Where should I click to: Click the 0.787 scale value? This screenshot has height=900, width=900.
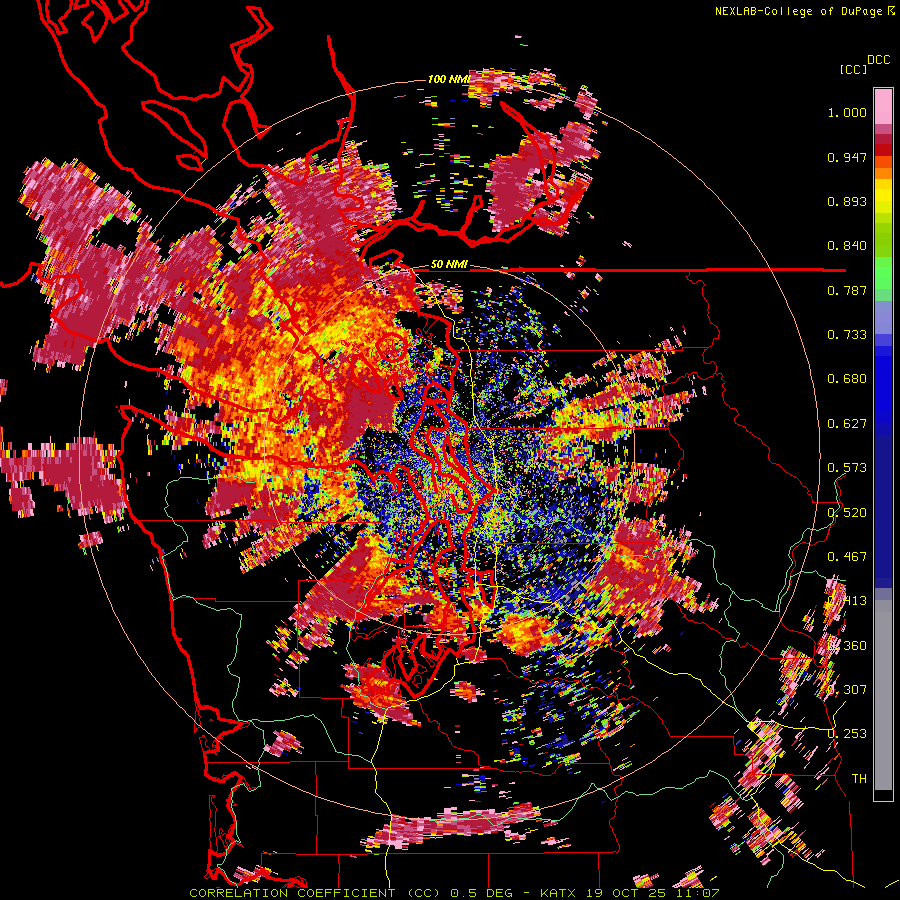click(x=847, y=290)
